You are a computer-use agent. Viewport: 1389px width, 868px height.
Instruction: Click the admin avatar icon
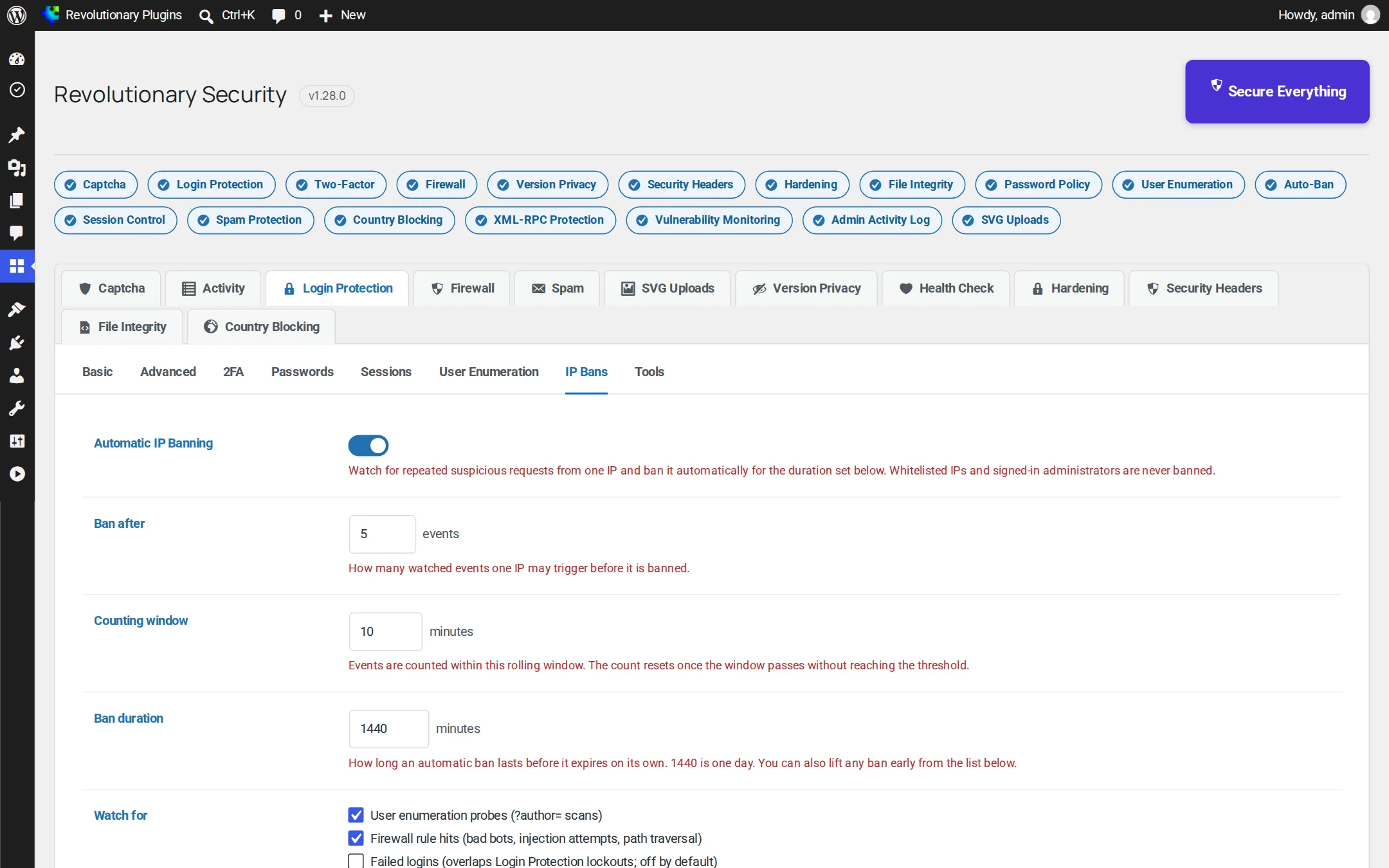pyautogui.click(x=1370, y=15)
